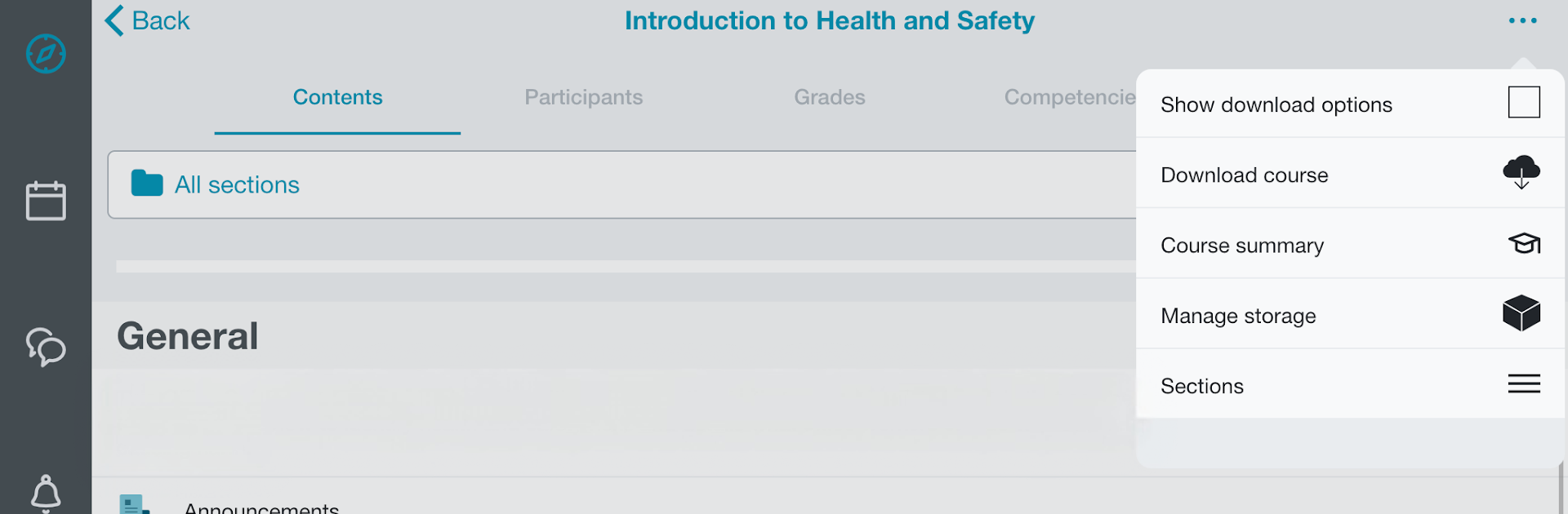The height and width of the screenshot is (514, 1568).
Task: Expand the All sections selector
Action: [x=621, y=184]
